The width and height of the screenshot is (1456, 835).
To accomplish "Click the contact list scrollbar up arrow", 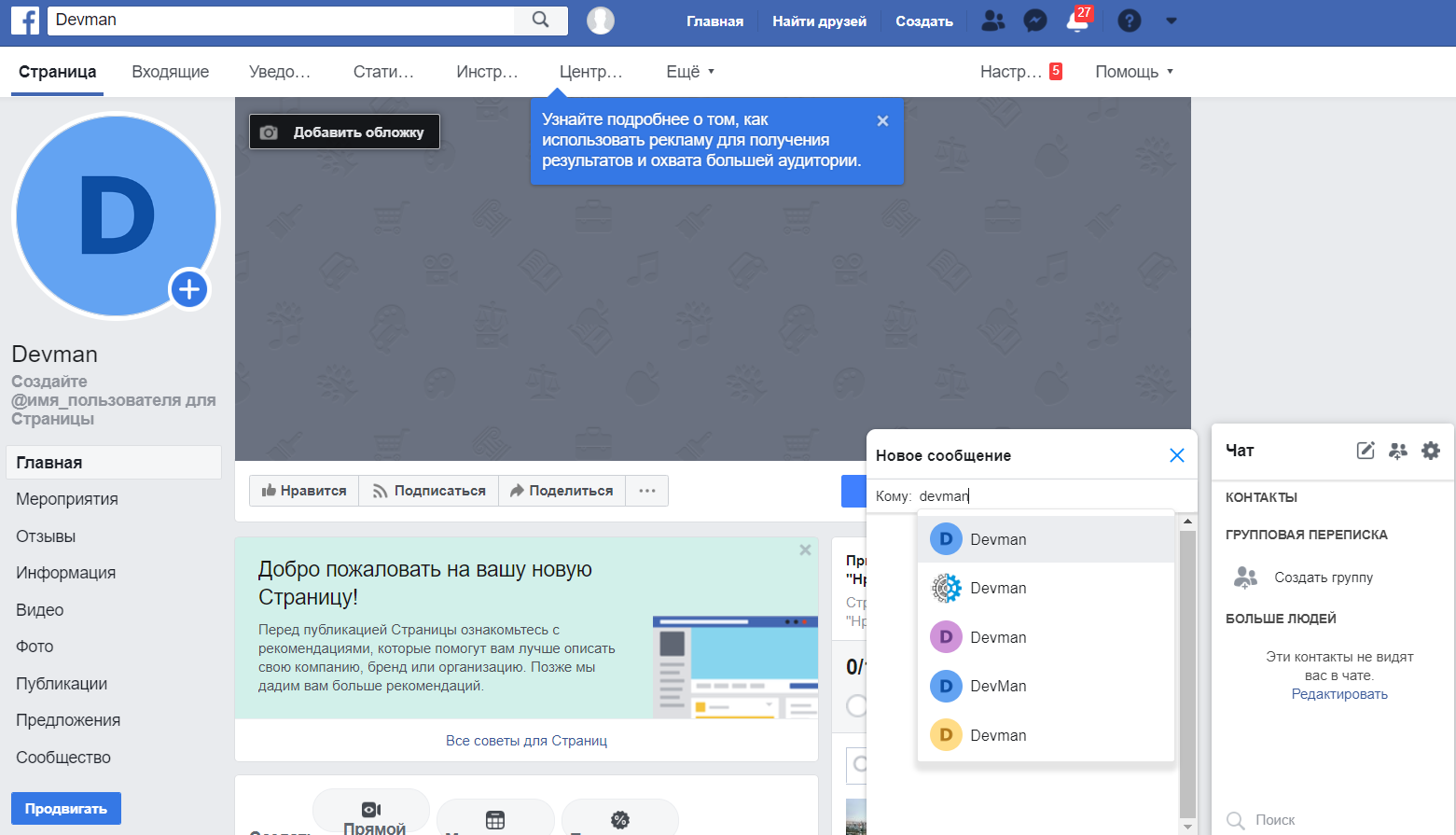I will coord(1187,522).
